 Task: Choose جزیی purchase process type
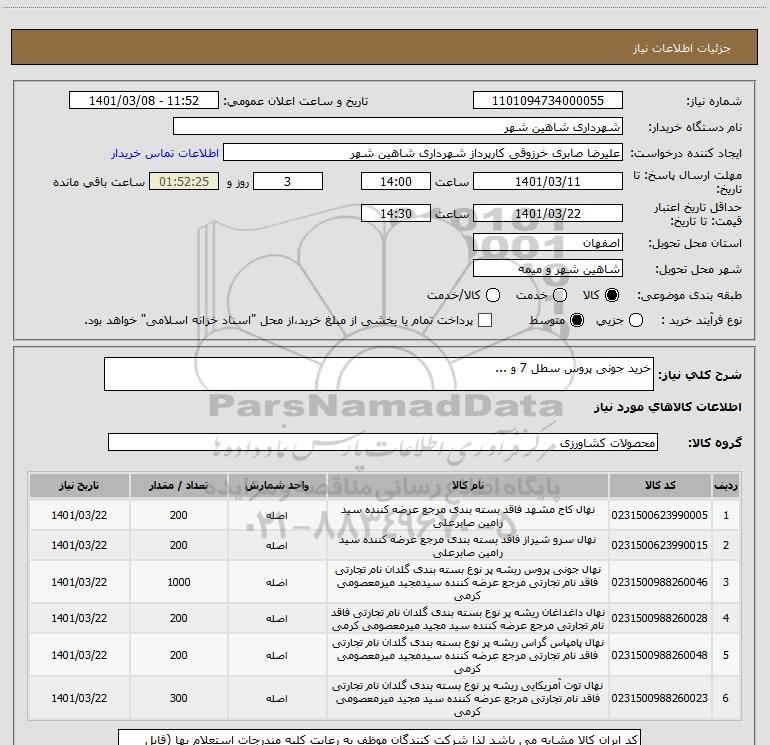click(x=636, y=320)
